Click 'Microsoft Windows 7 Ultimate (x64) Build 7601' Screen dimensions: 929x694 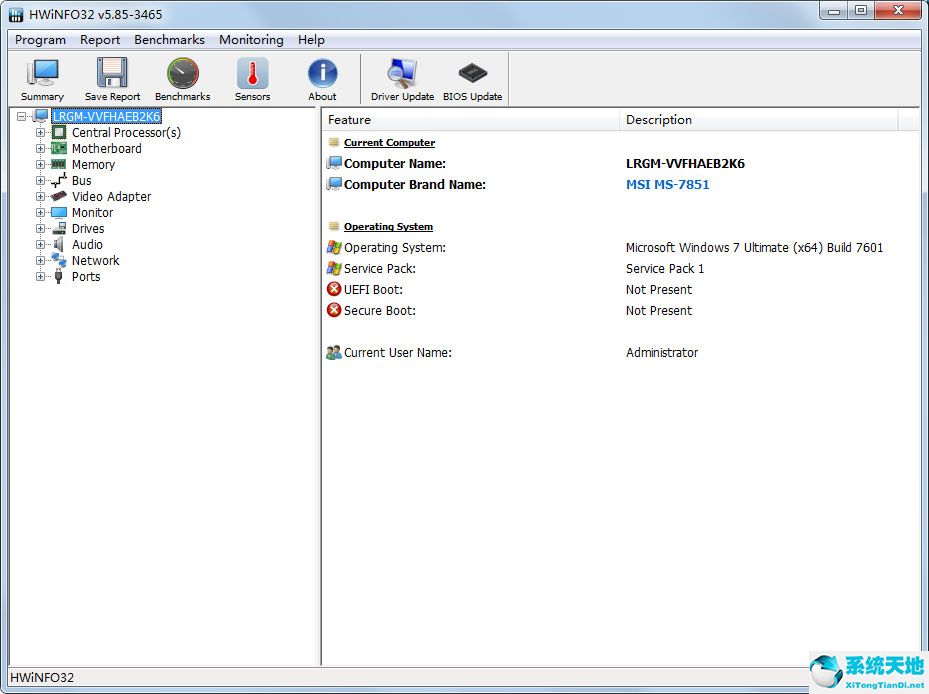754,247
